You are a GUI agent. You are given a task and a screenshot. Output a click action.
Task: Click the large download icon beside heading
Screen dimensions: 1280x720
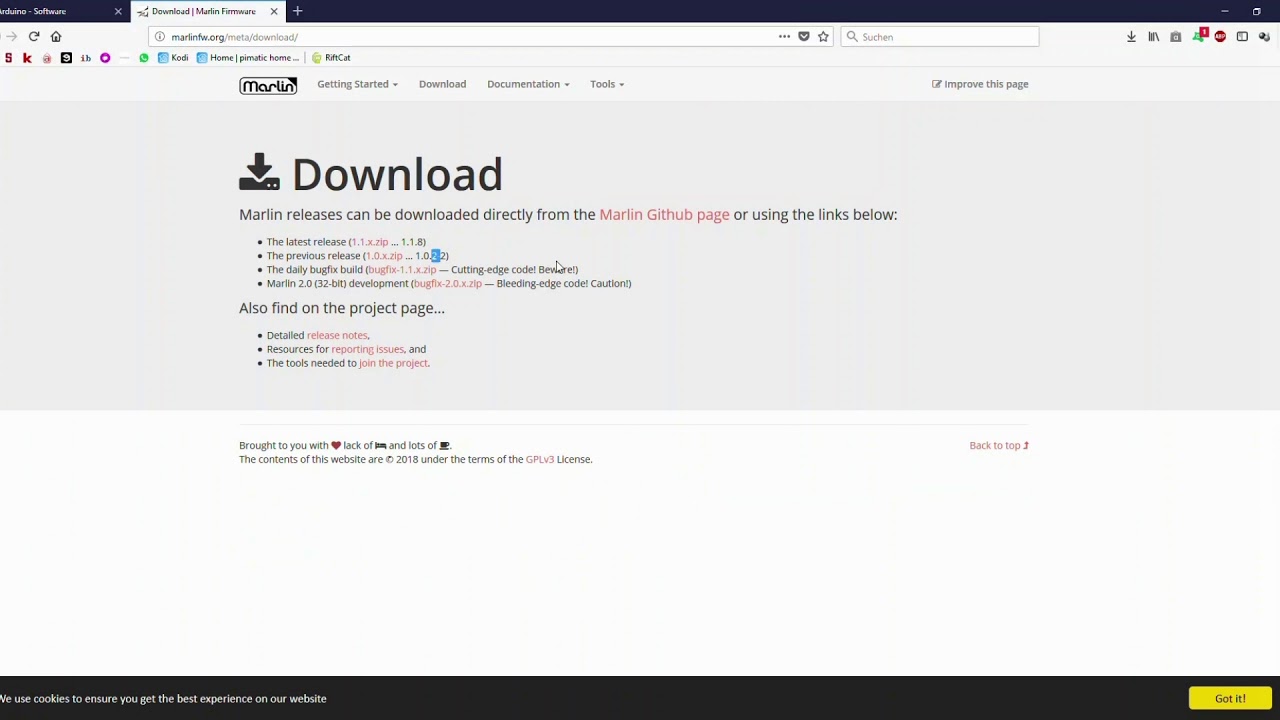coord(259,172)
